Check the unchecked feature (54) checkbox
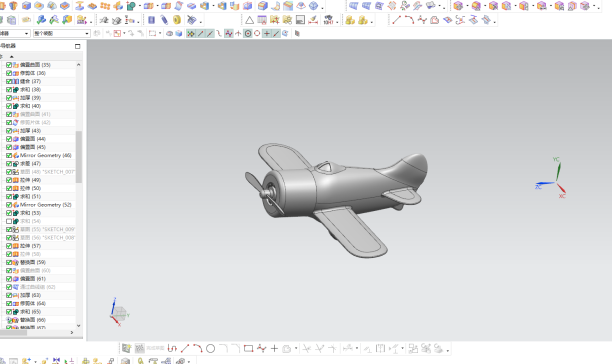Viewport: 612px width, 364px height. tap(9, 221)
